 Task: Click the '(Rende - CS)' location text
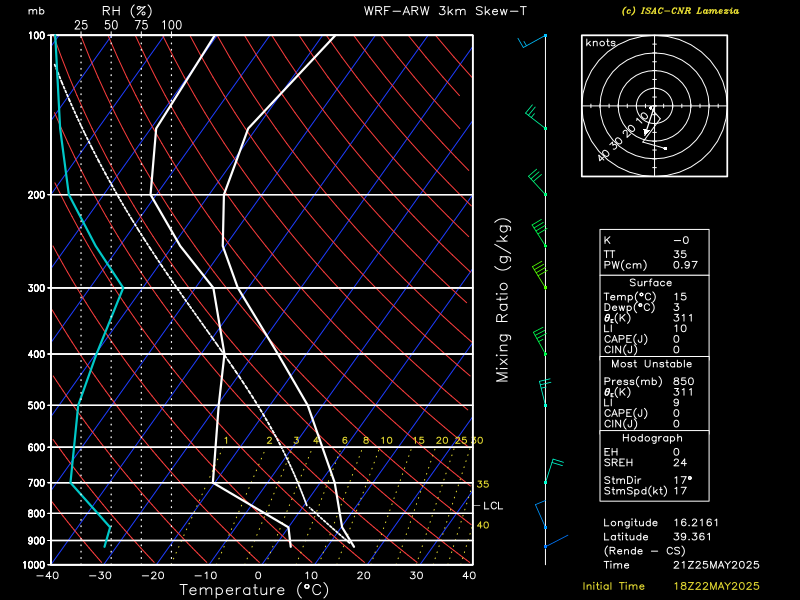645,551
